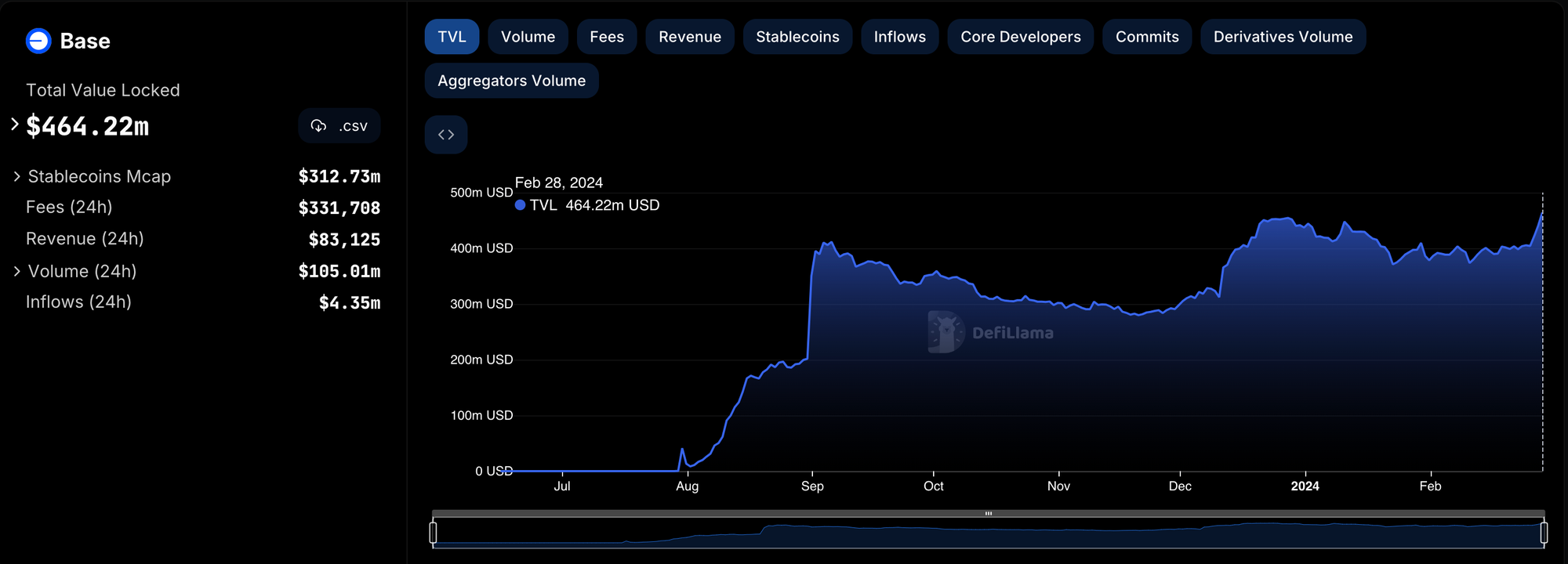
Task: Move the left handle of the chart range slider
Action: click(x=433, y=533)
